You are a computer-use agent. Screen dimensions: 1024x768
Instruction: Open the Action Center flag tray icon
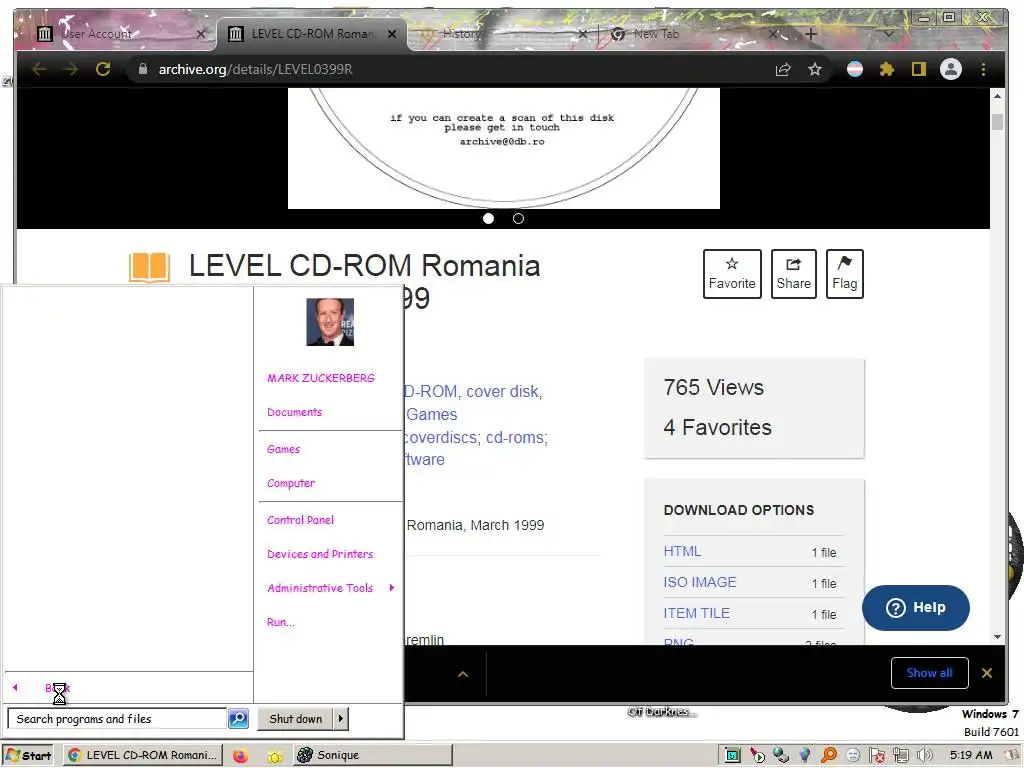coord(876,756)
